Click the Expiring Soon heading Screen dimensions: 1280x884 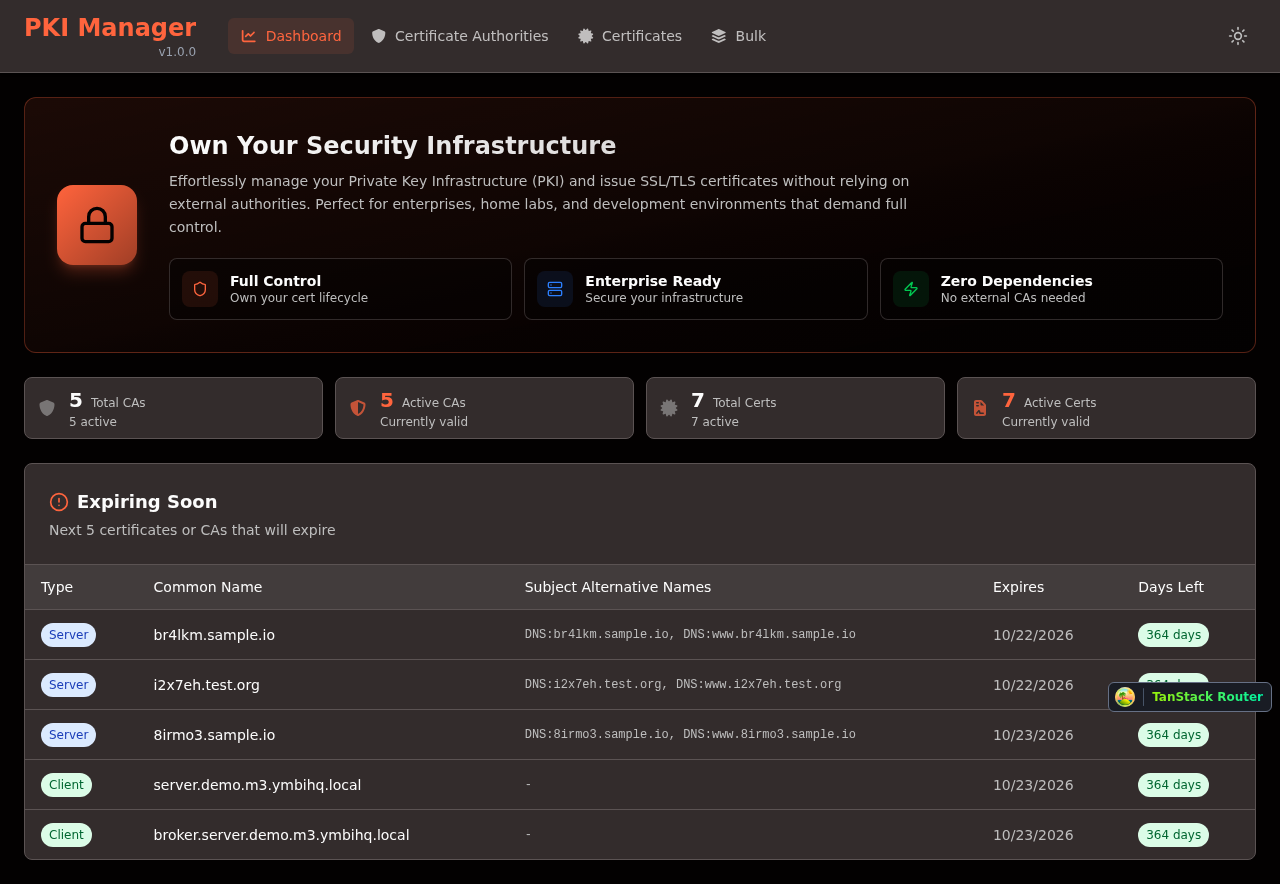click(147, 502)
